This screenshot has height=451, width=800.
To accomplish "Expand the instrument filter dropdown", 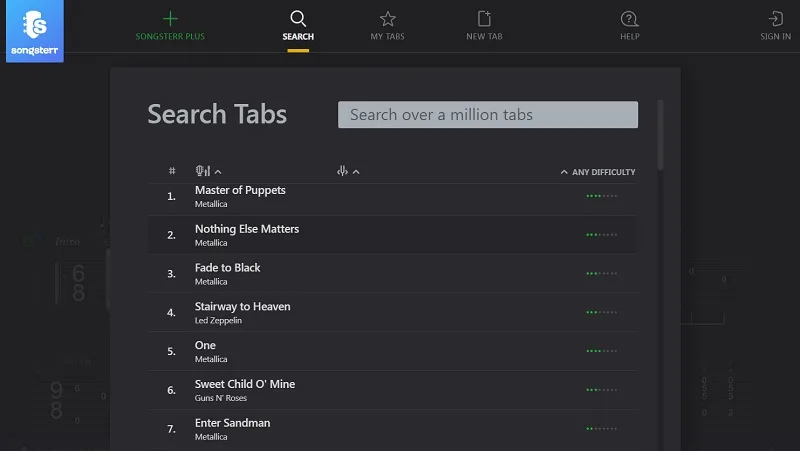I will (x=208, y=171).
